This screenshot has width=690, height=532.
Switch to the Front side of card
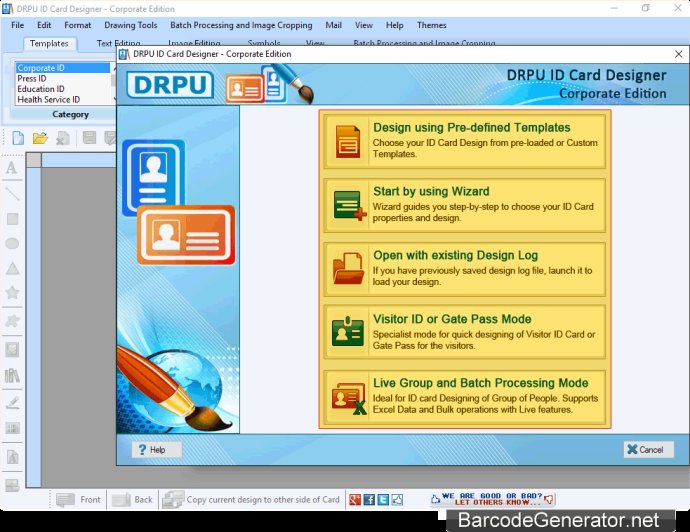[79, 499]
